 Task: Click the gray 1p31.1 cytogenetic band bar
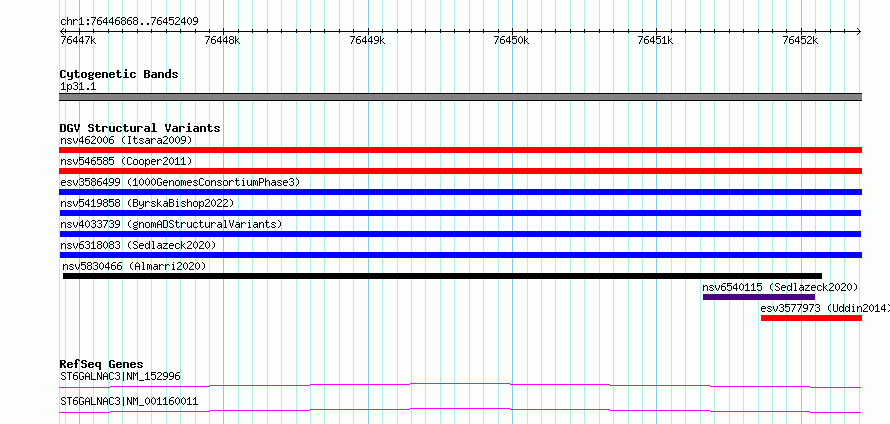(x=460, y=97)
